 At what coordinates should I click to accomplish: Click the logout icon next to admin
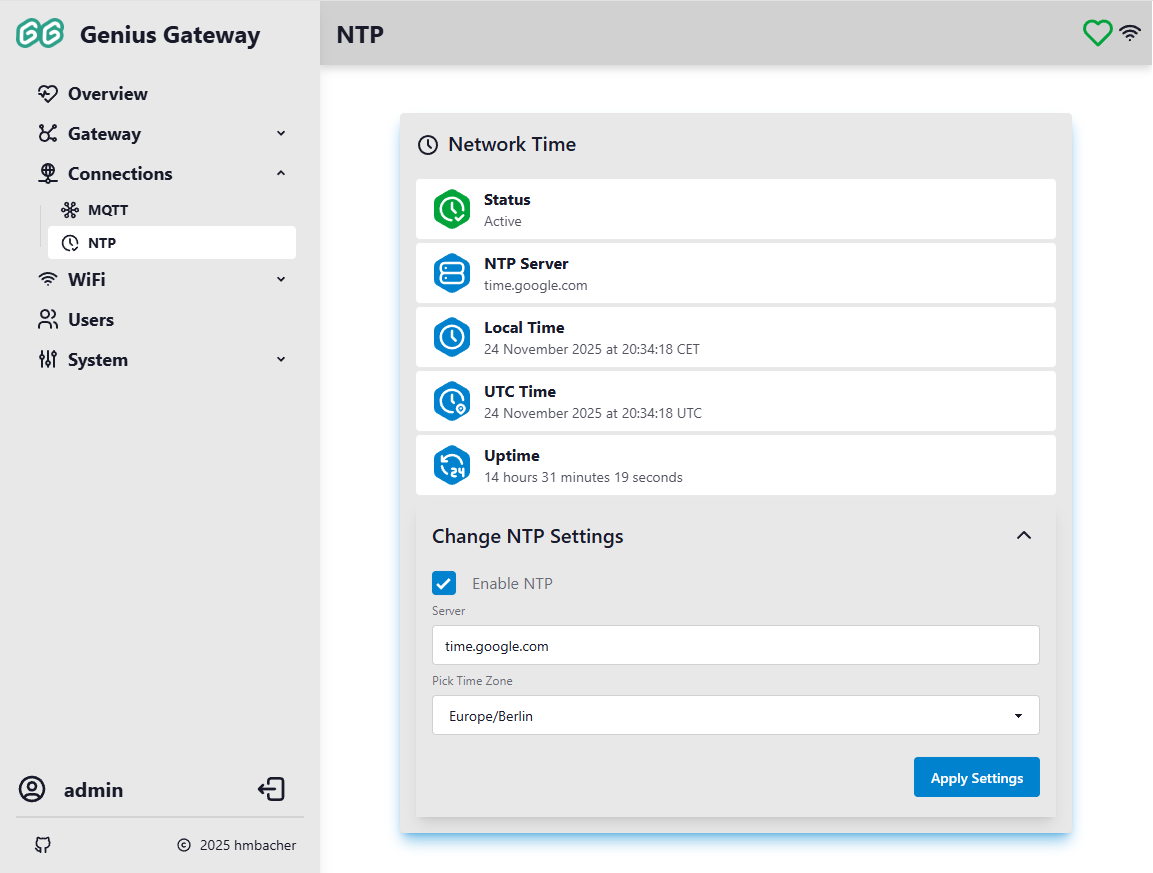coord(271,790)
